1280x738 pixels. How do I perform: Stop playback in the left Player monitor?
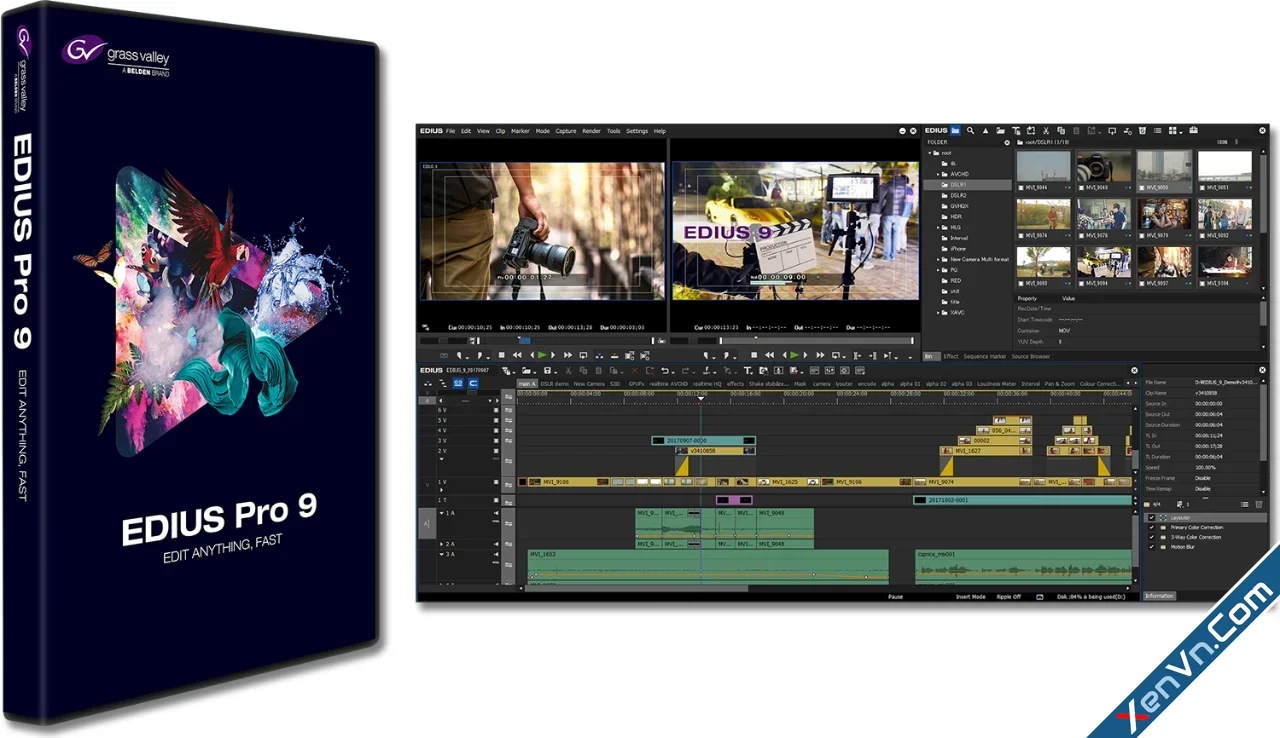[x=501, y=355]
